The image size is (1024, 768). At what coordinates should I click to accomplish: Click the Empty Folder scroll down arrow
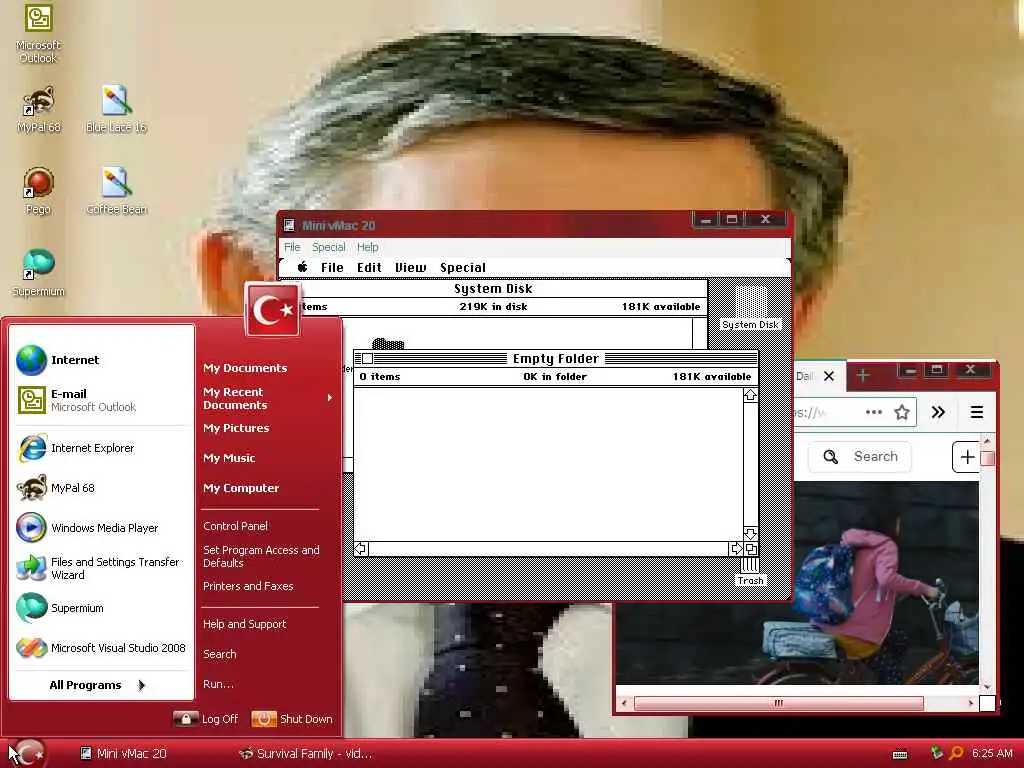(x=750, y=534)
